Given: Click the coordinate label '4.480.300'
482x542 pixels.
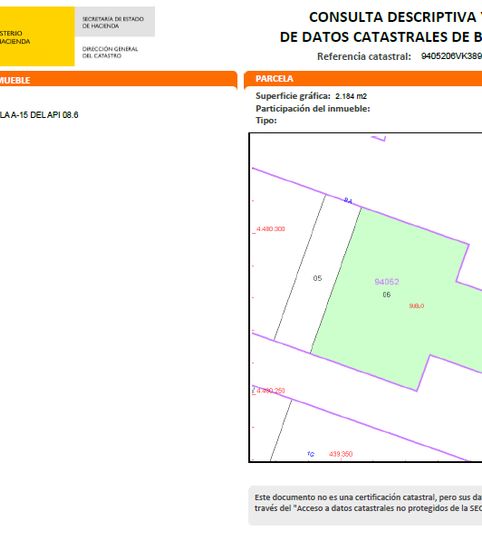Looking at the screenshot, I should click(271, 229).
